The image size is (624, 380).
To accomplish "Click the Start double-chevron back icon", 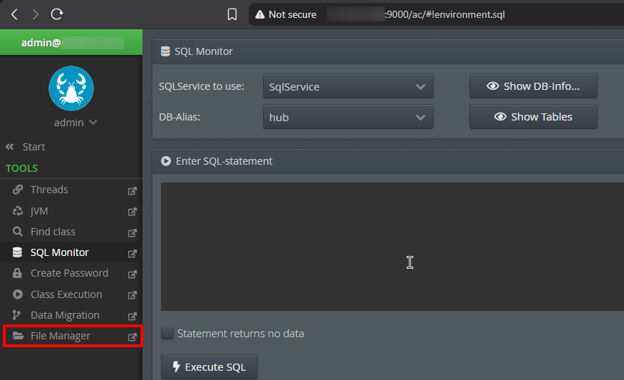I will coord(10,147).
